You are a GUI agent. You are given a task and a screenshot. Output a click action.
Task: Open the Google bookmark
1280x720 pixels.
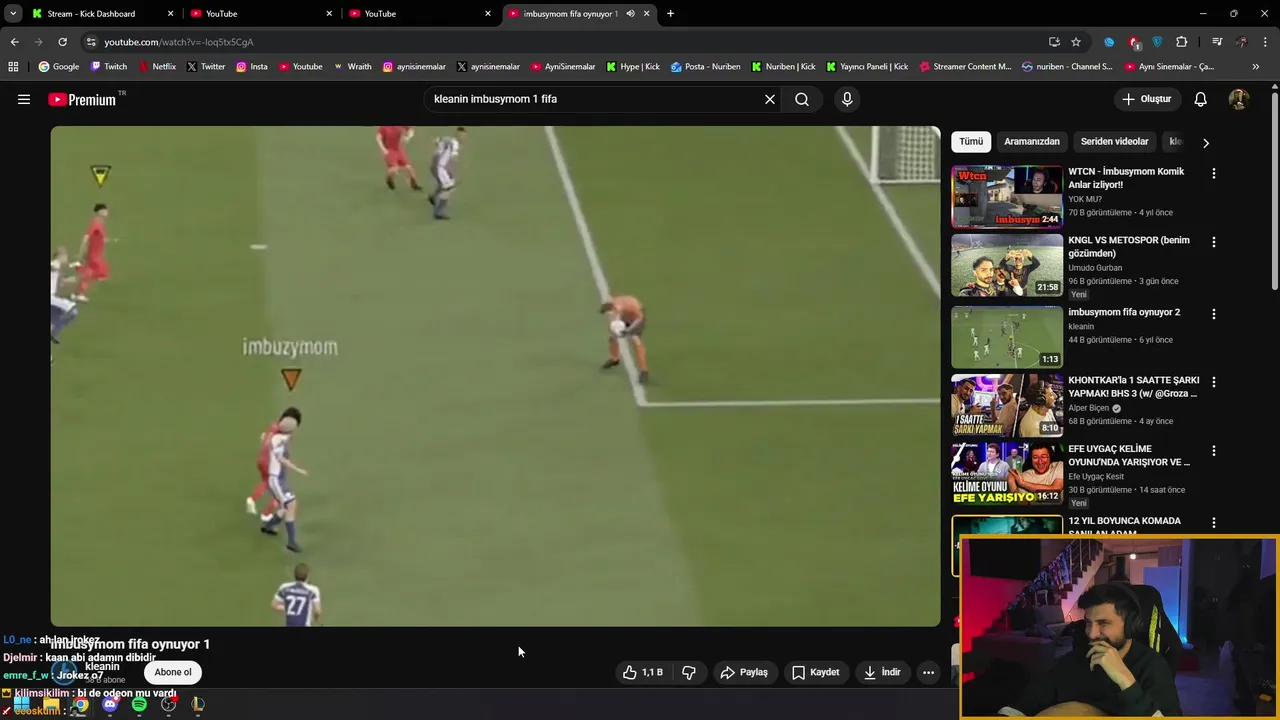point(58,67)
